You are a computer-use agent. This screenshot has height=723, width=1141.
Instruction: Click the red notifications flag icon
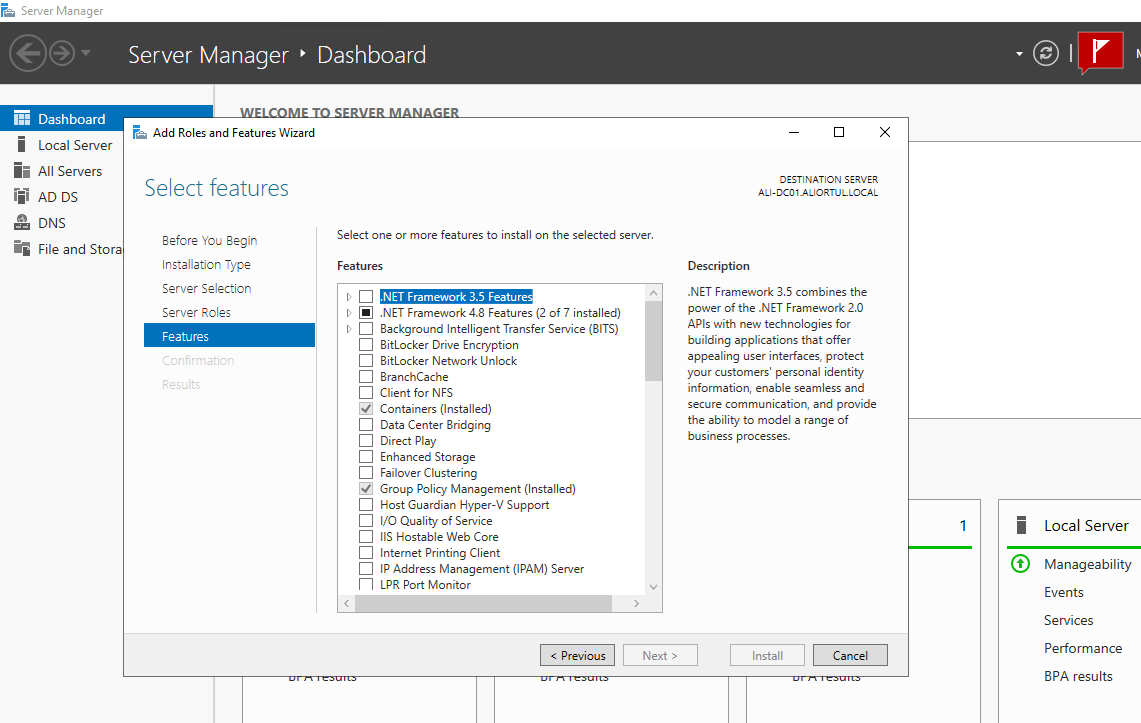click(1100, 52)
